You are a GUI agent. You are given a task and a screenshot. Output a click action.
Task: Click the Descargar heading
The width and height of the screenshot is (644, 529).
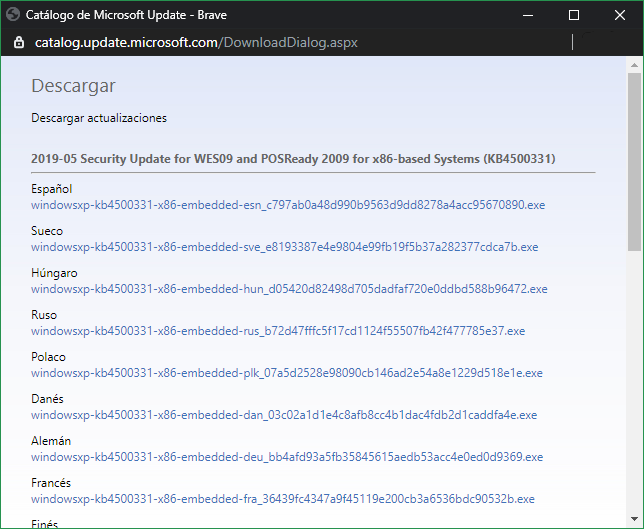73,86
